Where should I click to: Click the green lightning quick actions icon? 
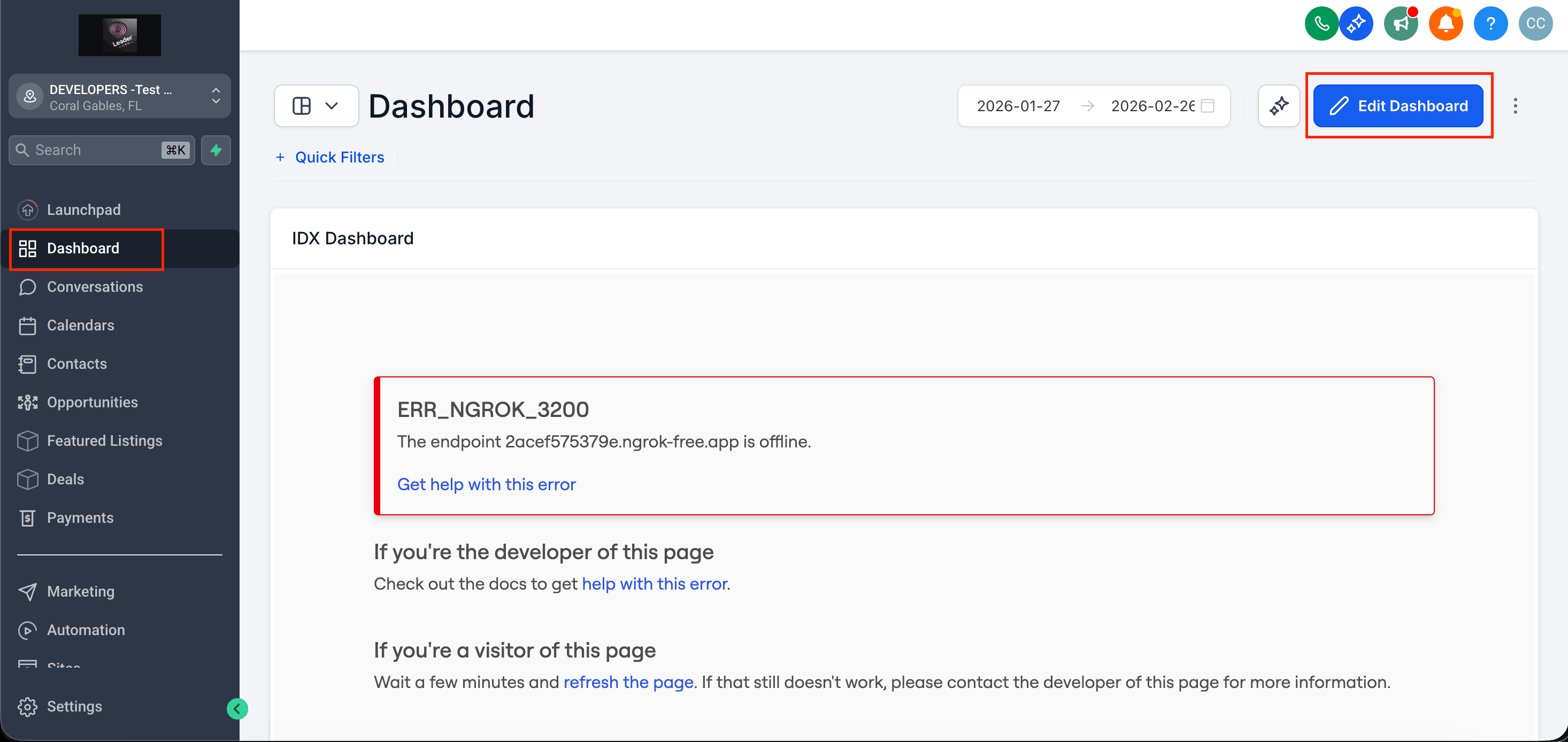point(216,150)
